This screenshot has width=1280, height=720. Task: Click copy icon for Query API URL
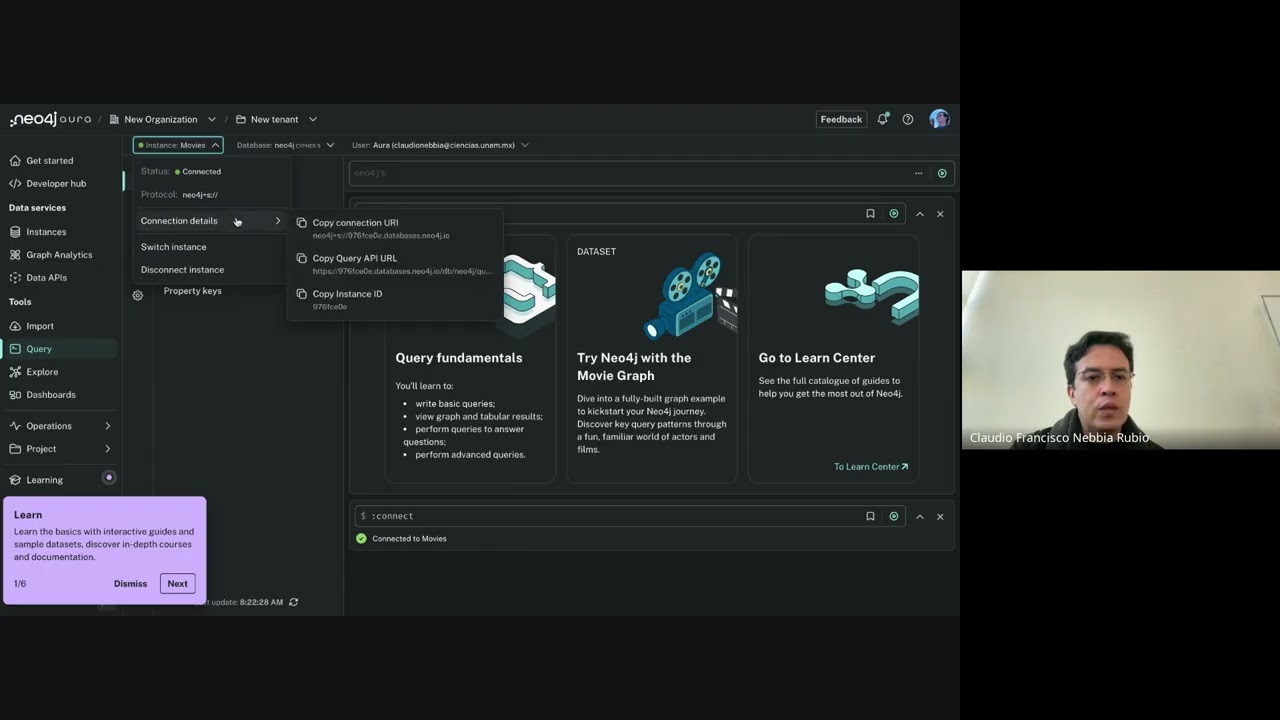click(302, 258)
